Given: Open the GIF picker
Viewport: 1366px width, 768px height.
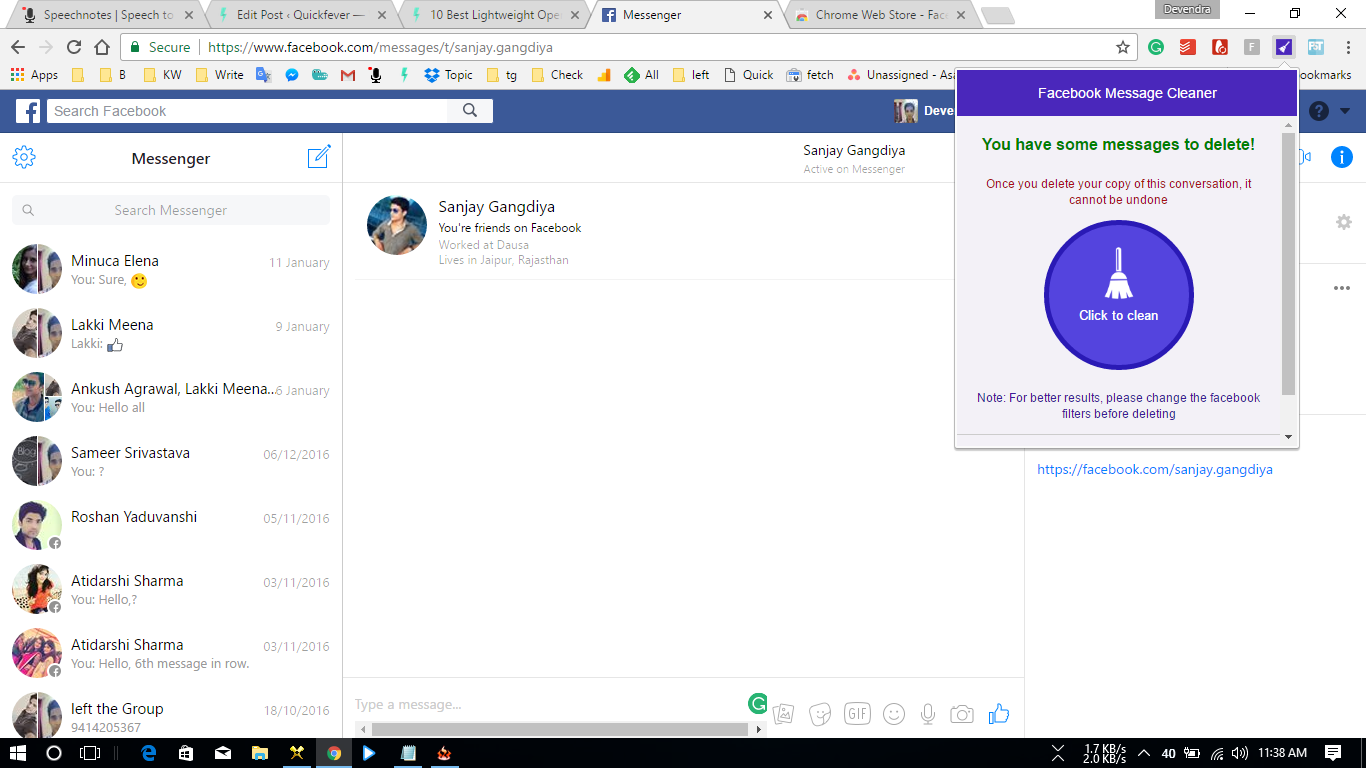Looking at the screenshot, I should coord(857,714).
